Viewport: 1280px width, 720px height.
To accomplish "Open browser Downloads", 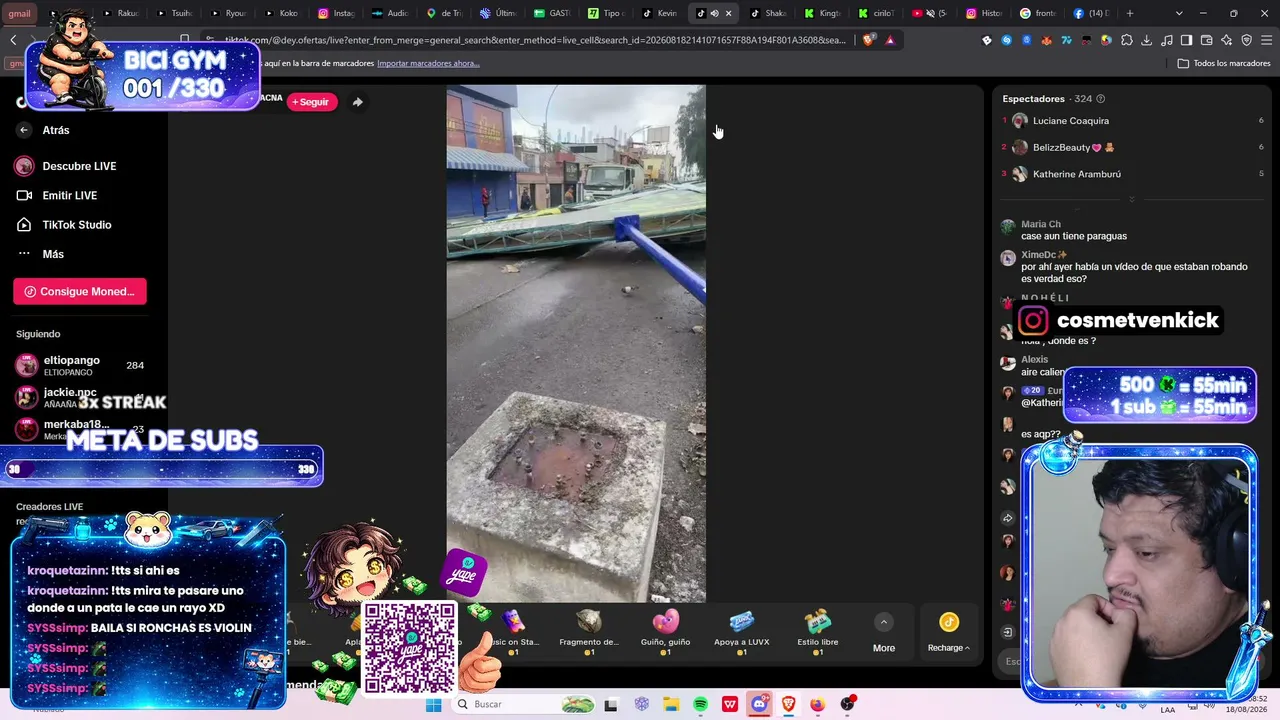I will (x=1146, y=40).
